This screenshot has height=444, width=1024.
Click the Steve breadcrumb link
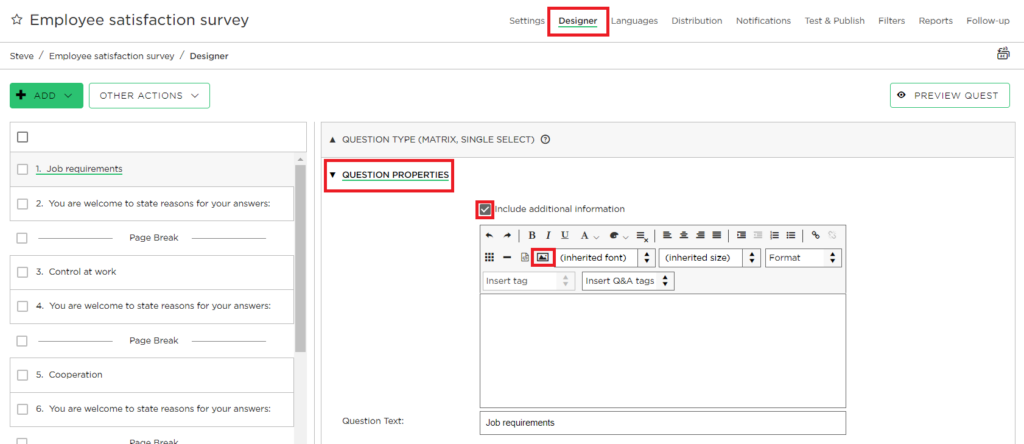pos(22,56)
